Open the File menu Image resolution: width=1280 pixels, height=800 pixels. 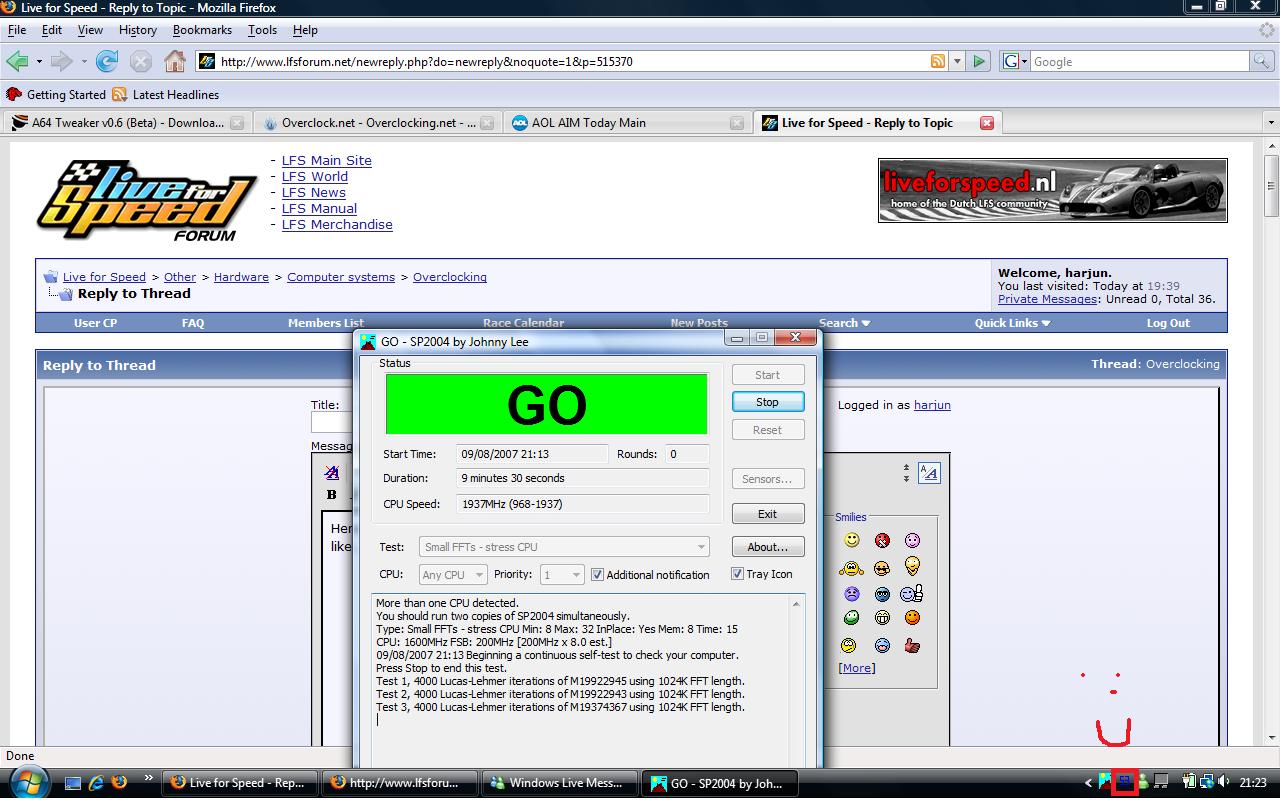pos(17,30)
